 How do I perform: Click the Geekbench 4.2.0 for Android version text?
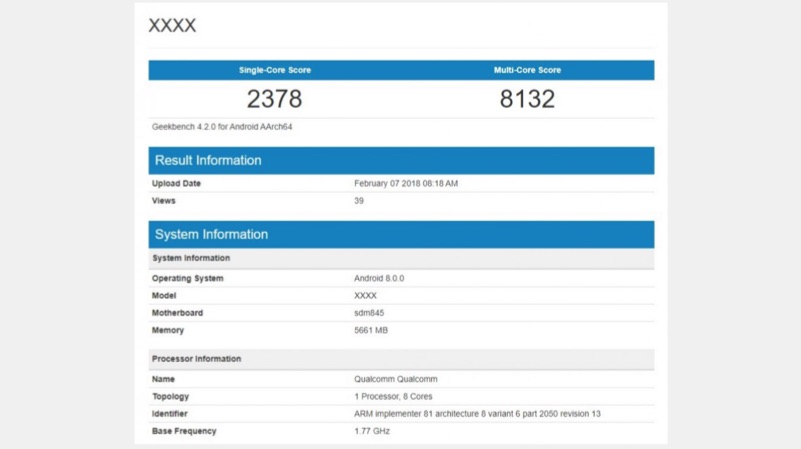coord(222,127)
